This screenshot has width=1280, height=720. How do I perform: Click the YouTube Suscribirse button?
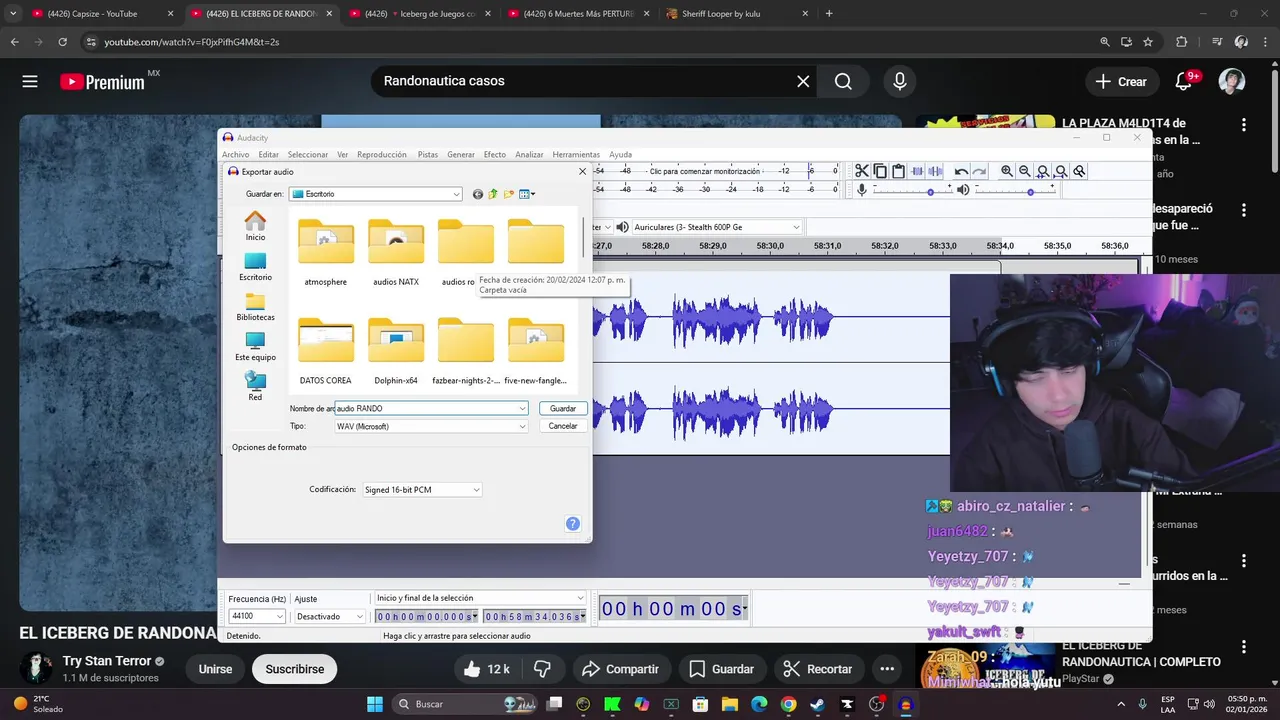pos(295,669)
